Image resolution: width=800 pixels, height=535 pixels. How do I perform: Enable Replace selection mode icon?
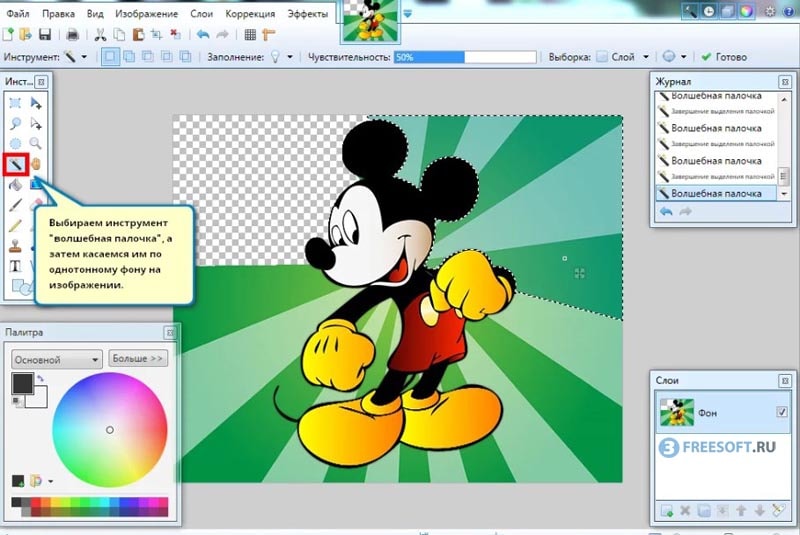pyautogui.click(x=110, y=57)
